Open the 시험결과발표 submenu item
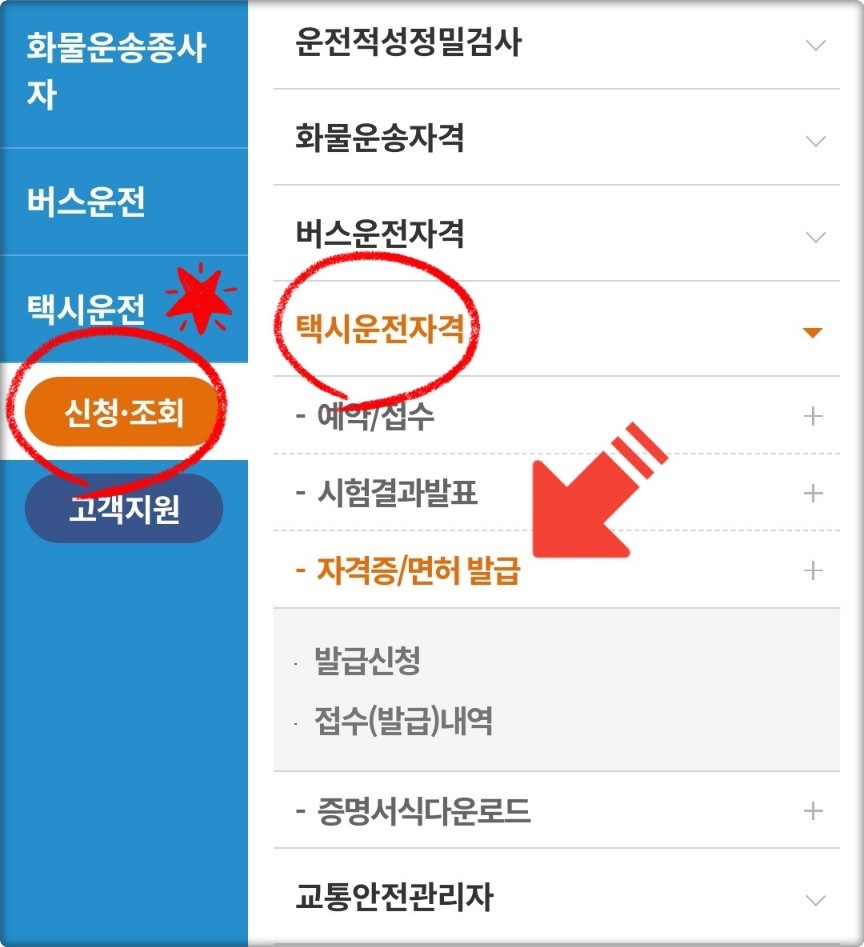 [397, 493]
